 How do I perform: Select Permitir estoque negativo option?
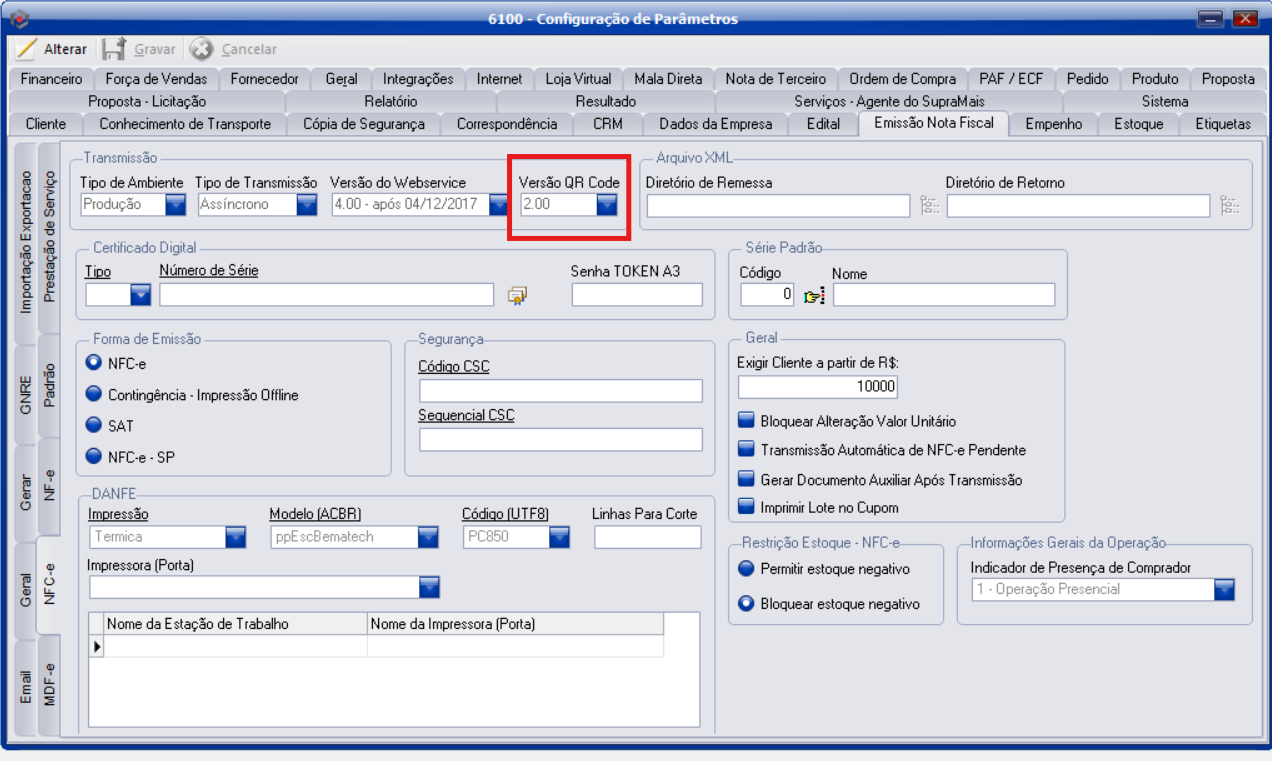tap(746, 569)
